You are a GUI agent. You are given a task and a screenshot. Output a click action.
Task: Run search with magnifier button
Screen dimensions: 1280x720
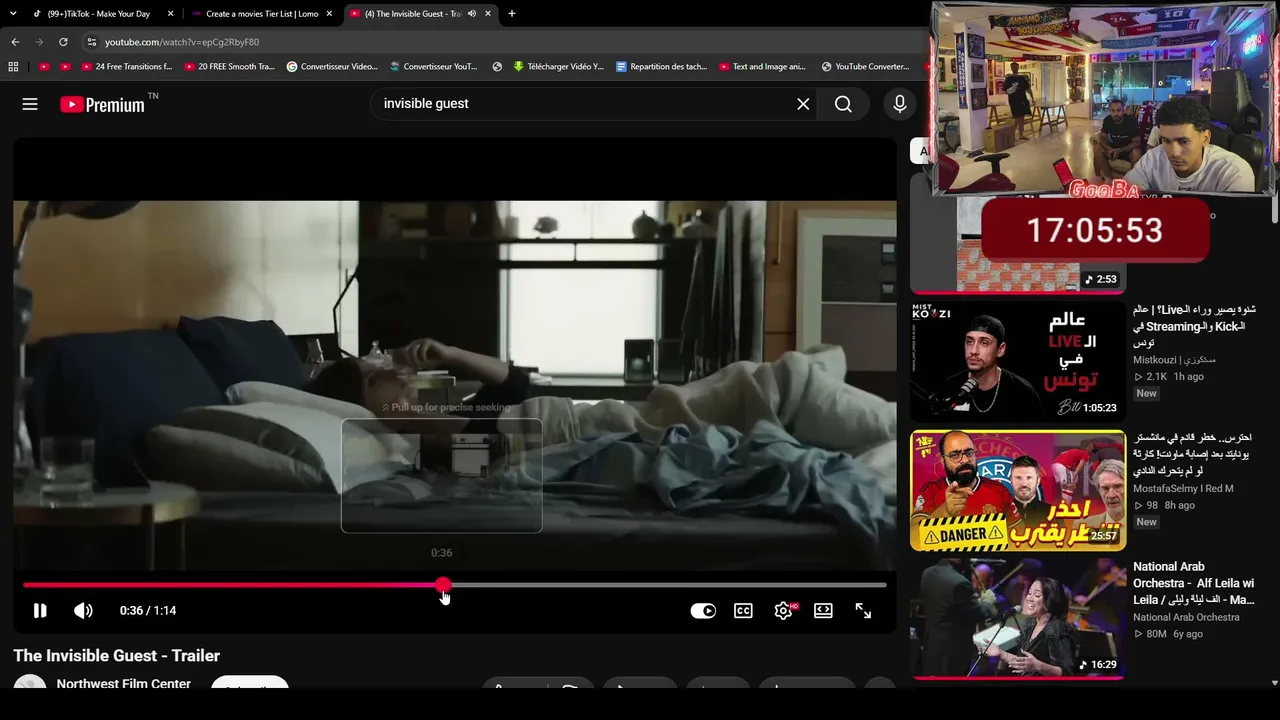pyautogui.click(x=843, y=104)
